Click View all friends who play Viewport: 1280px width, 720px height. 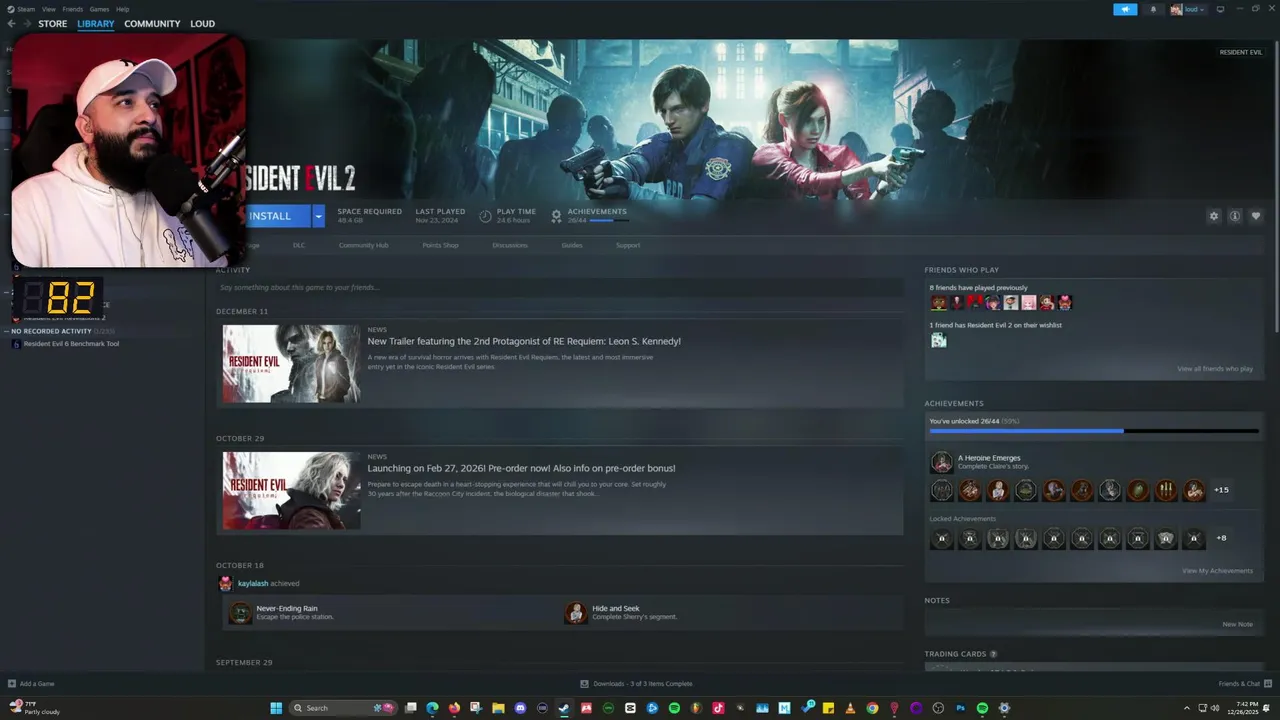point(1215,369)
